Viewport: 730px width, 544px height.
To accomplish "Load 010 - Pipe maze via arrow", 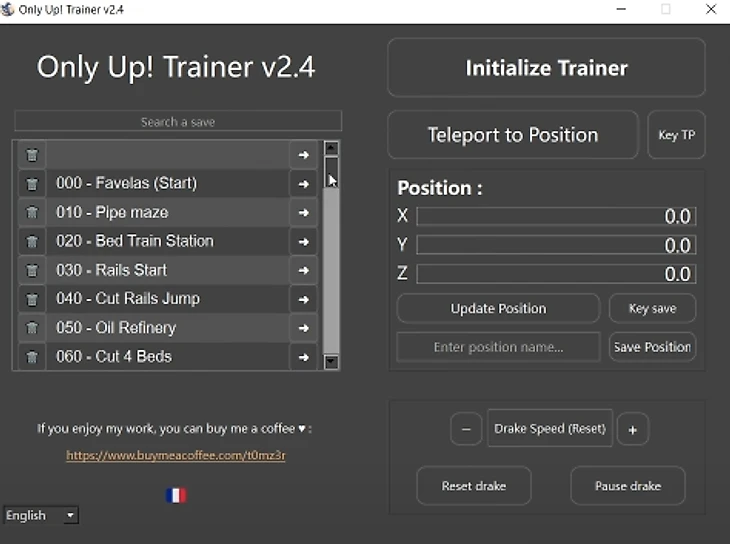I will pyautogui.click(x=304, y=213).
